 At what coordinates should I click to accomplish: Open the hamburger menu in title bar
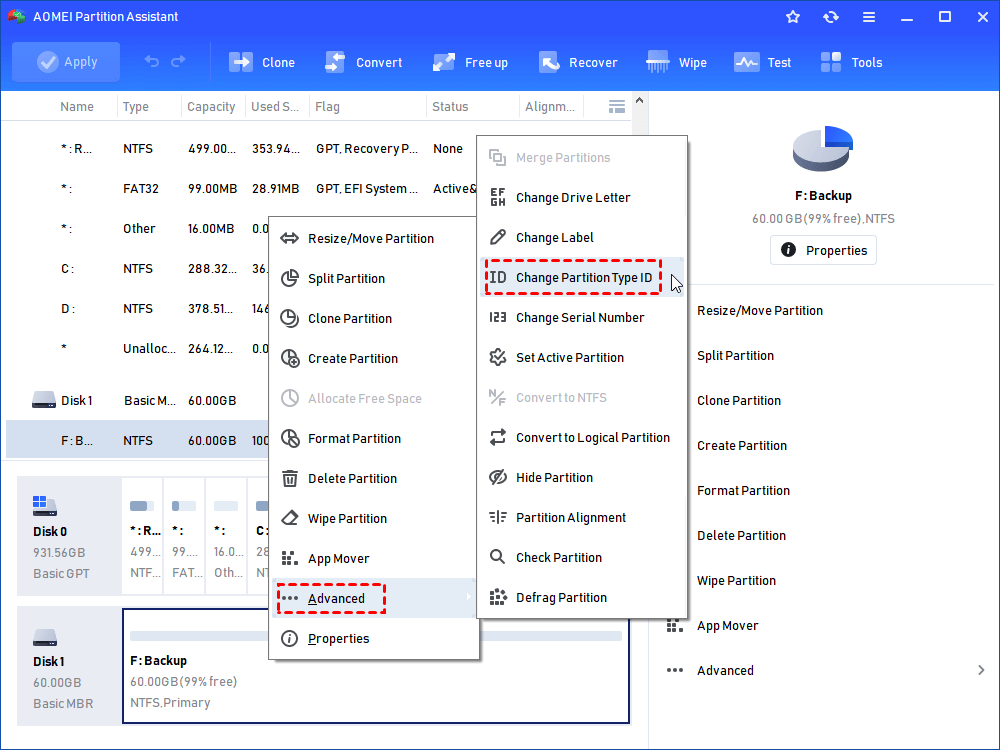pyautogui.click(x=869, y=17)
